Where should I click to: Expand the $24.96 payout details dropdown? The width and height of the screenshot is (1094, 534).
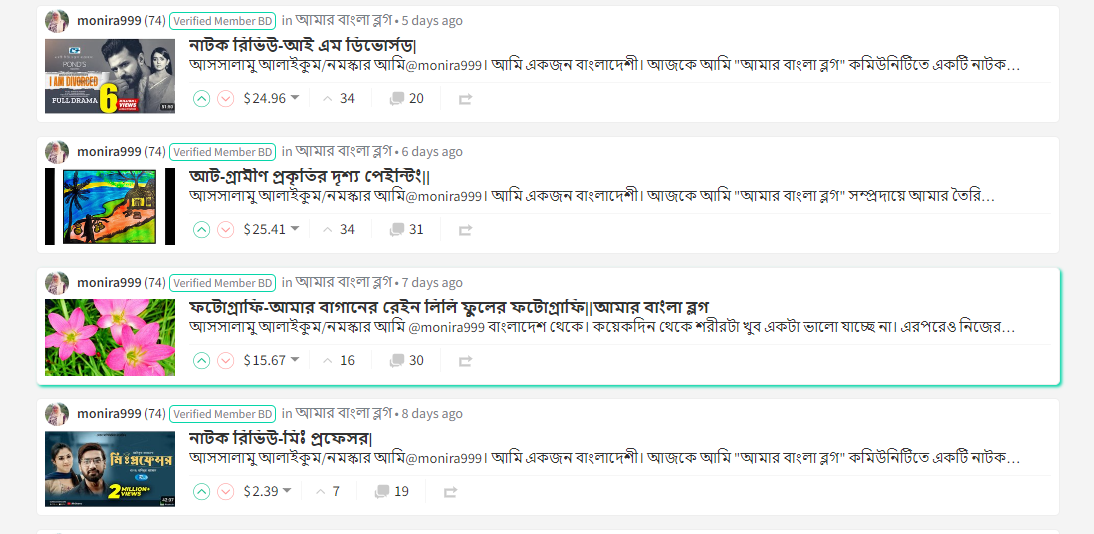pyautogui.click(x=295, y=98)
